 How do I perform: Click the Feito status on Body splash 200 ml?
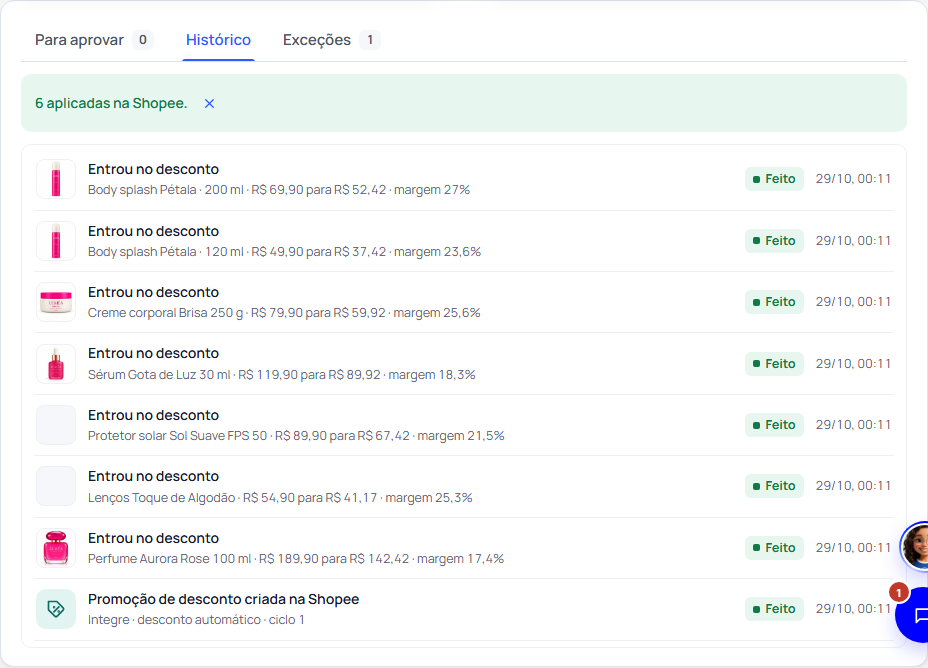(774, 179)
